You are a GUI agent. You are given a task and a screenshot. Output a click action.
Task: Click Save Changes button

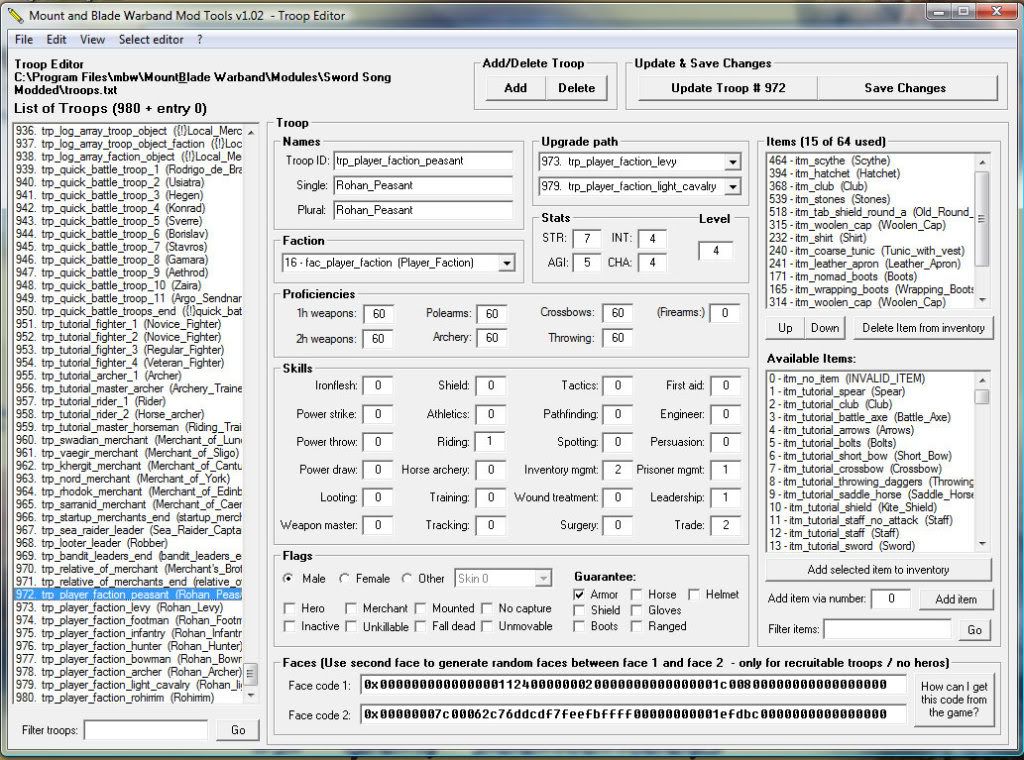(904, 88)
